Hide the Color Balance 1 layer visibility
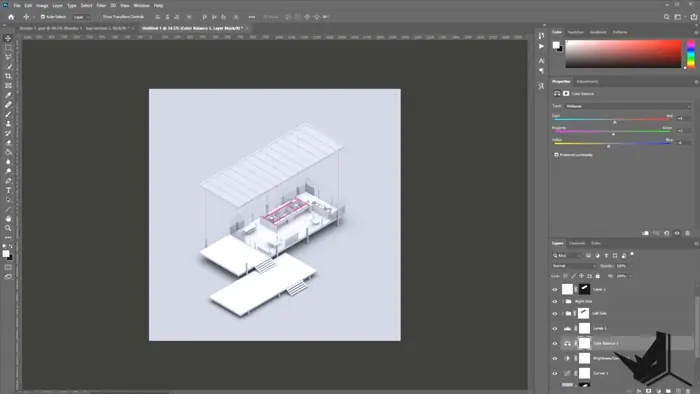700x394 pixels. tap(555, 344)
